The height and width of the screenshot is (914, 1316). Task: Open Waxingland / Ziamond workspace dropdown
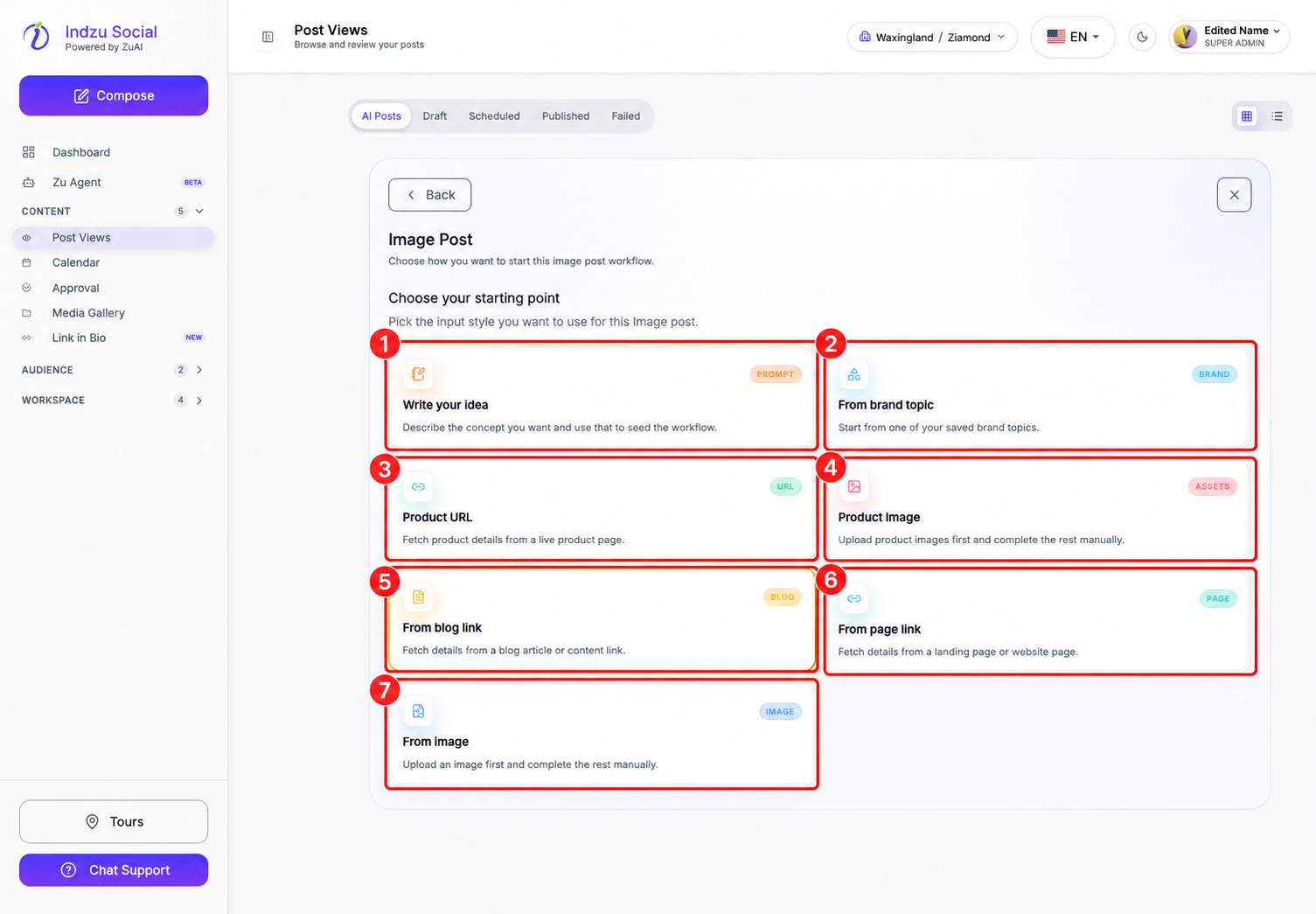[932, 37]
